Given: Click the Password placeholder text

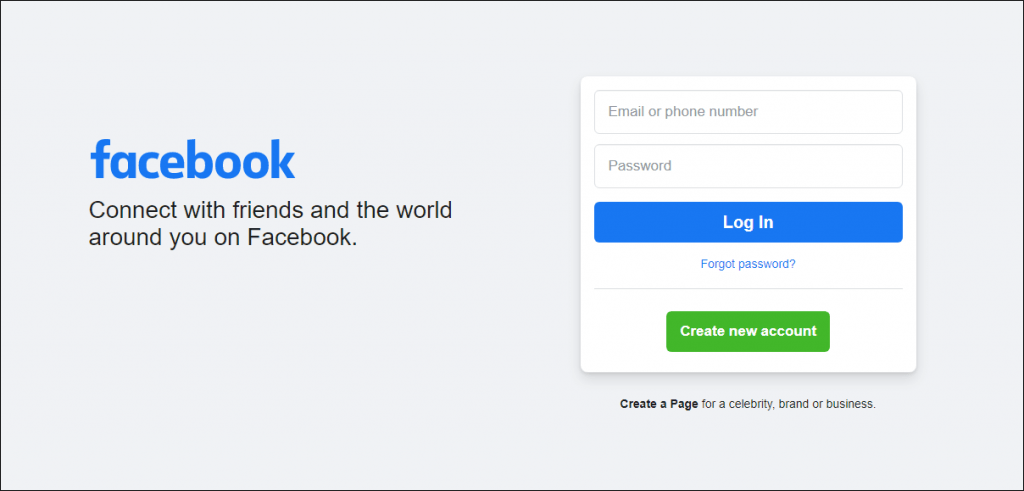Looking at the screenshot, I should point(640,166).
